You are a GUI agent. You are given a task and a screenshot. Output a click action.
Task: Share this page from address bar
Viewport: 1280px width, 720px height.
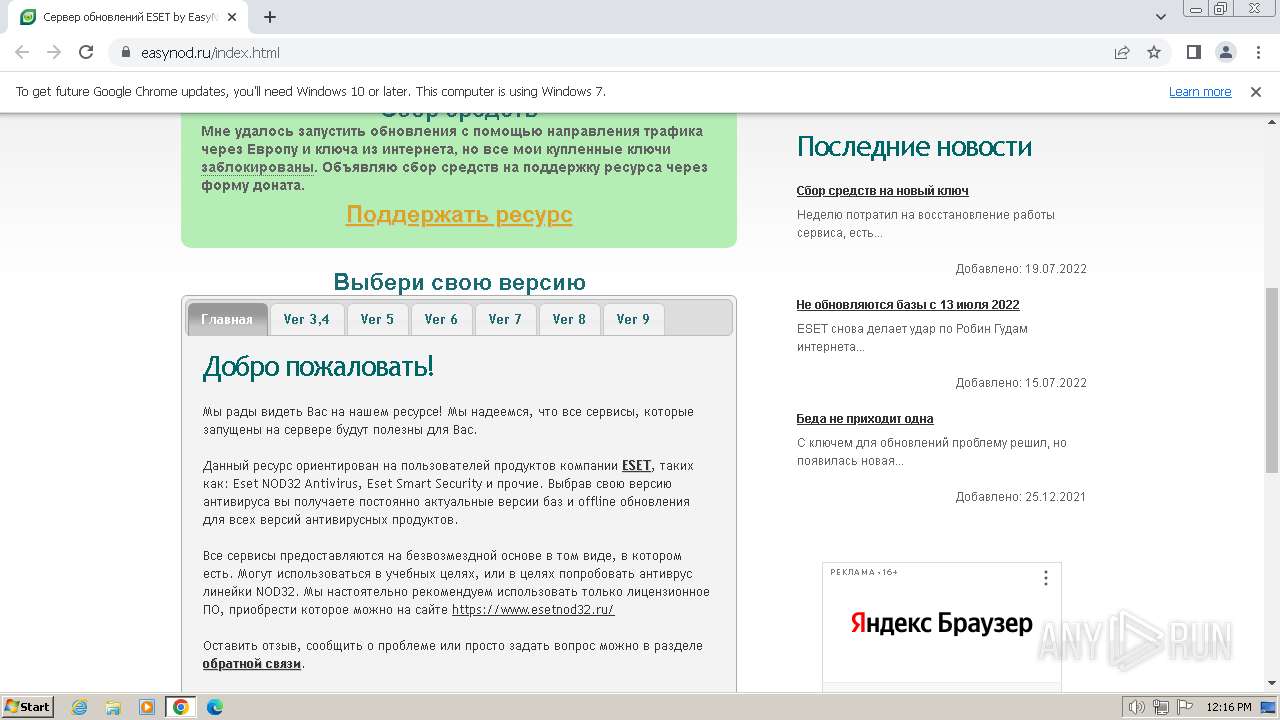pos(1122,53)
